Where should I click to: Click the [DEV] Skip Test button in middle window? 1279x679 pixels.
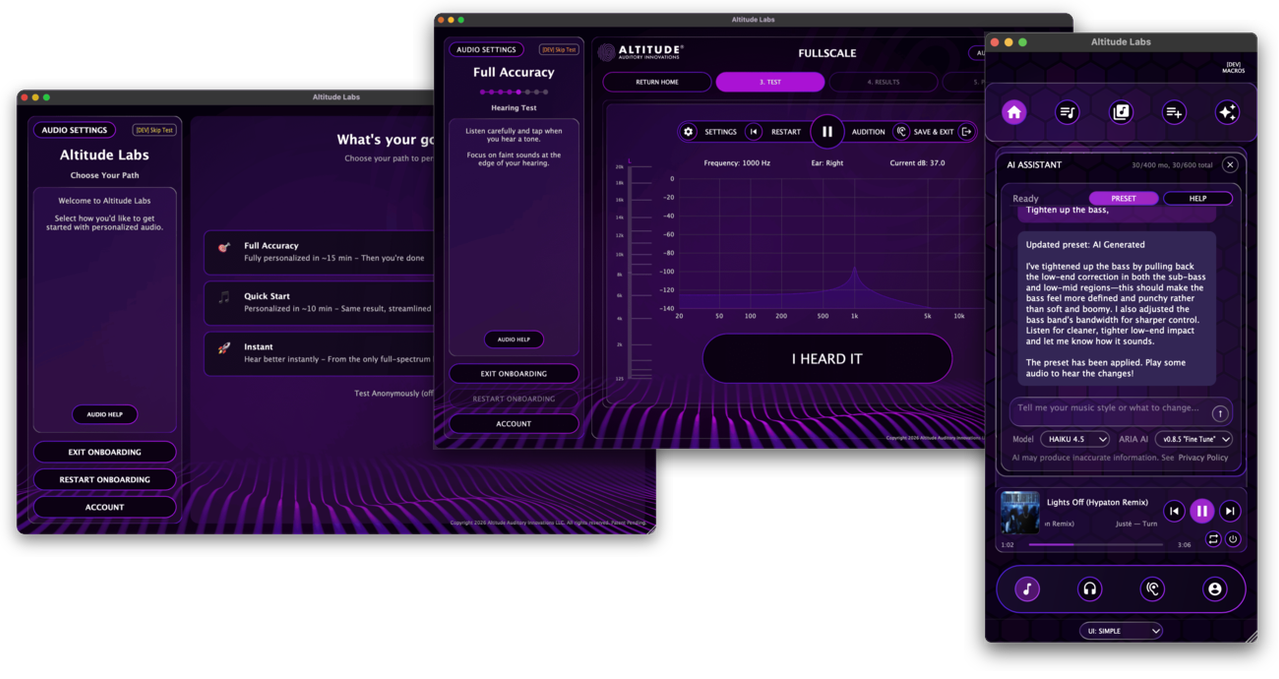point(558,49)
